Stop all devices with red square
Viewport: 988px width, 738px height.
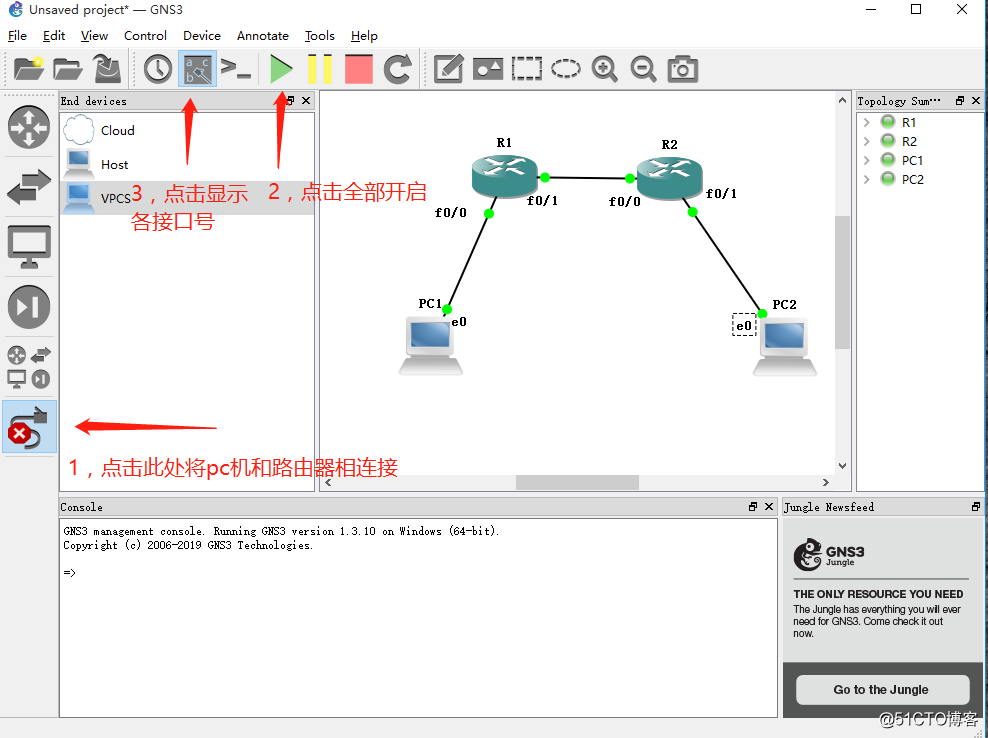tap(359, 69)
